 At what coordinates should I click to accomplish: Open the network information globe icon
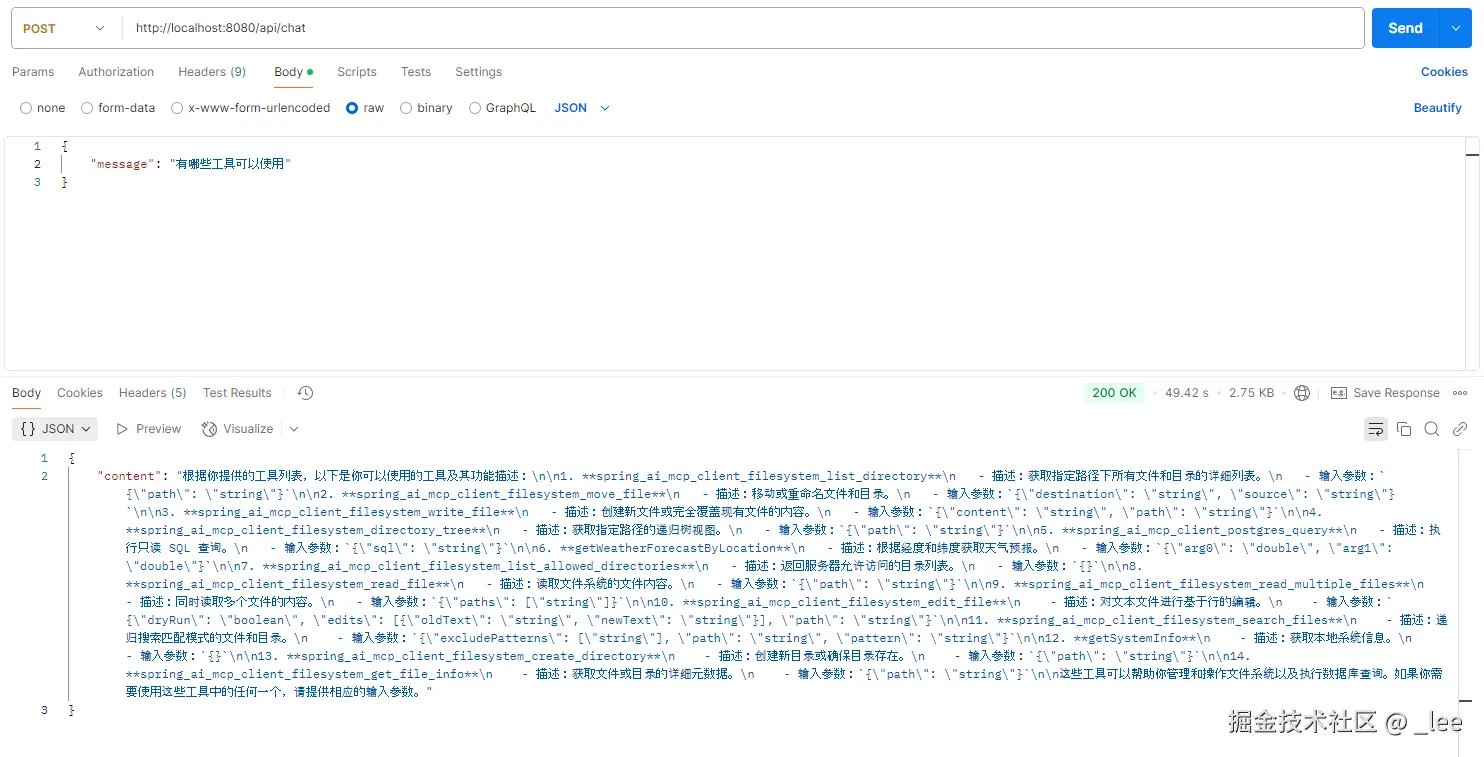(x=1302, y=393)
